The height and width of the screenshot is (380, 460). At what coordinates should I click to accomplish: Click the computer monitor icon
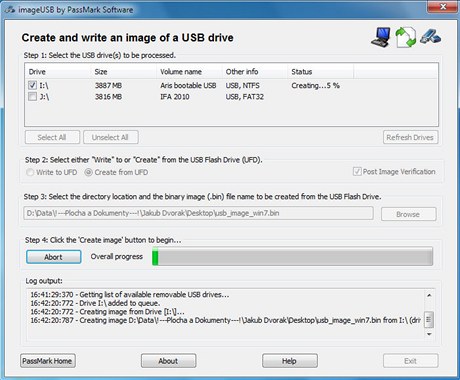tap(381, 37)
